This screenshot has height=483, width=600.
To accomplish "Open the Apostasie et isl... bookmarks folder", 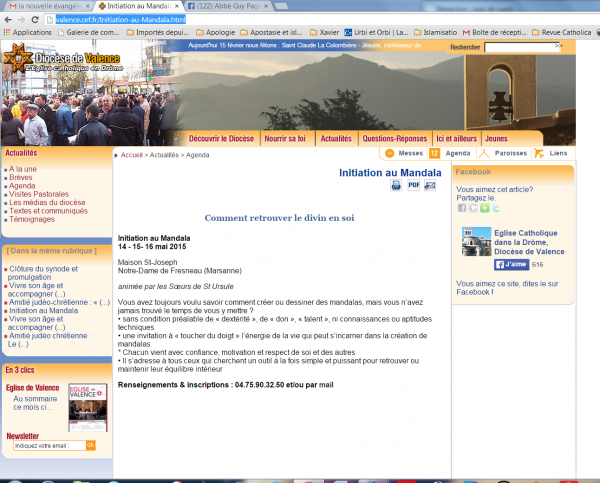I will [271, 33].
